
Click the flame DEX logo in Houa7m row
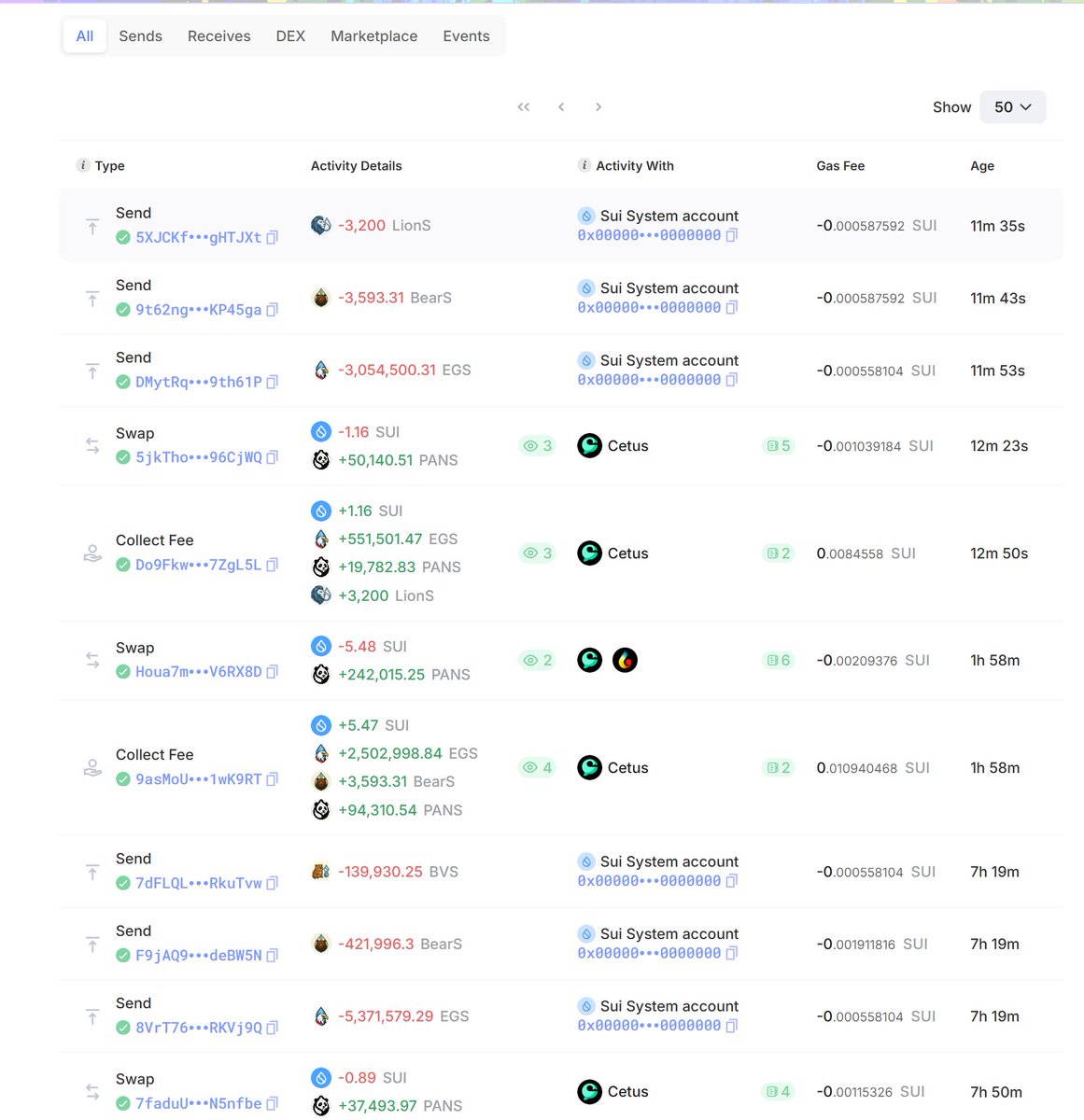[625, 661]
